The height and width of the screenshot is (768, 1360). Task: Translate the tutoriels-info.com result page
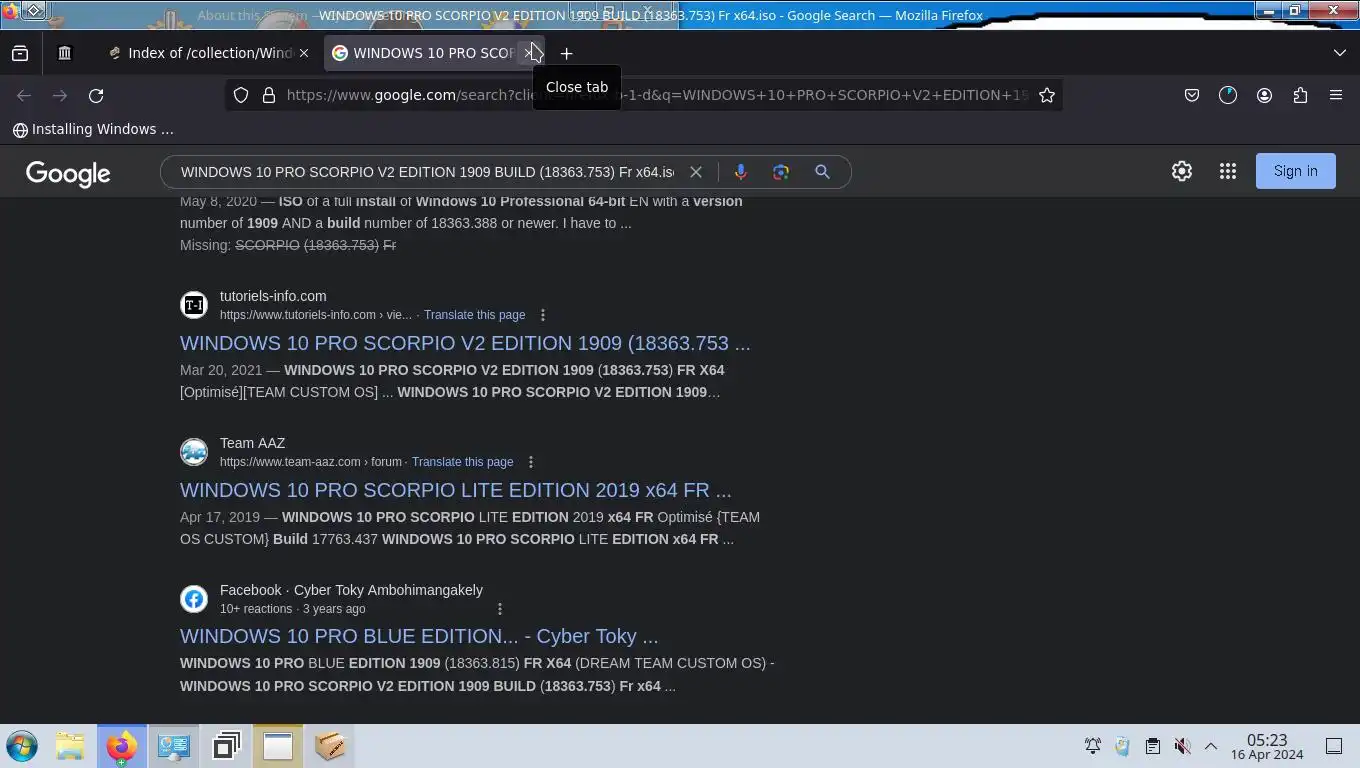[x=474, y=315]
